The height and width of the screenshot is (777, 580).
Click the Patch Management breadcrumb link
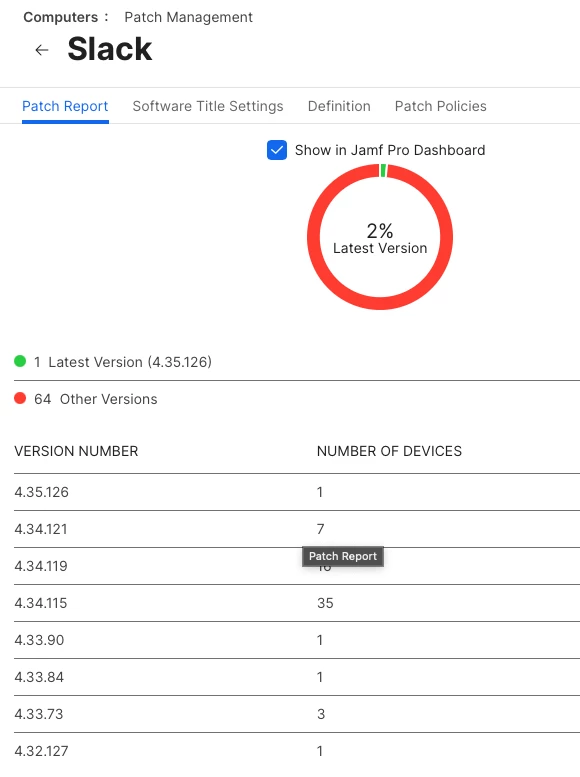[x=188, y=17]
